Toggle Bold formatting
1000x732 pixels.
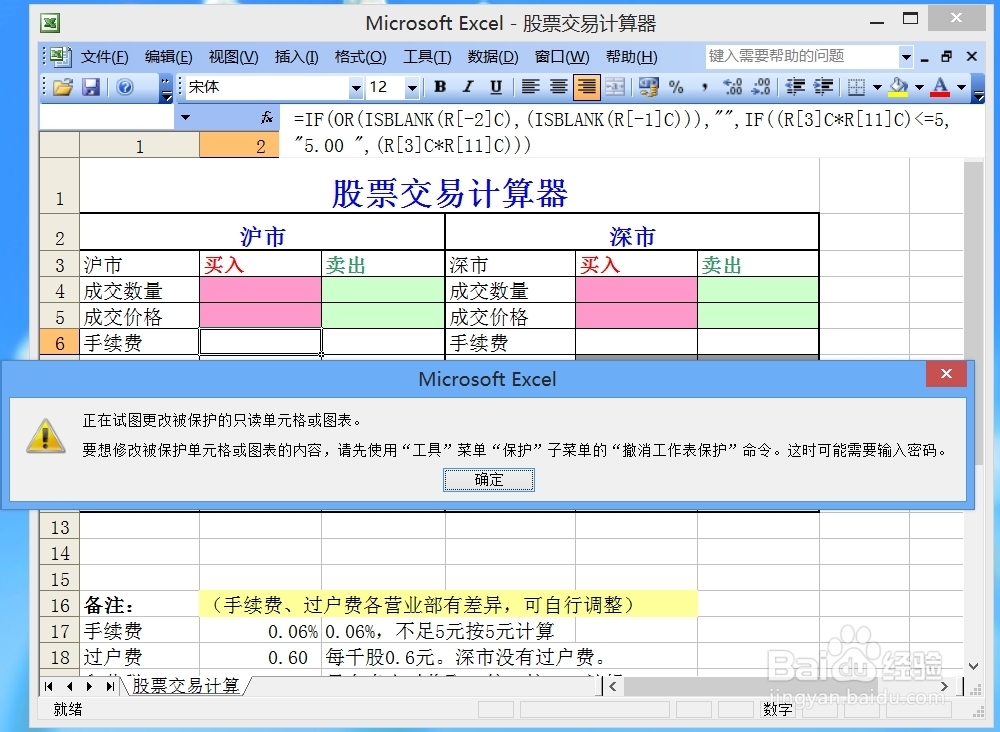(x=440, y=87)
